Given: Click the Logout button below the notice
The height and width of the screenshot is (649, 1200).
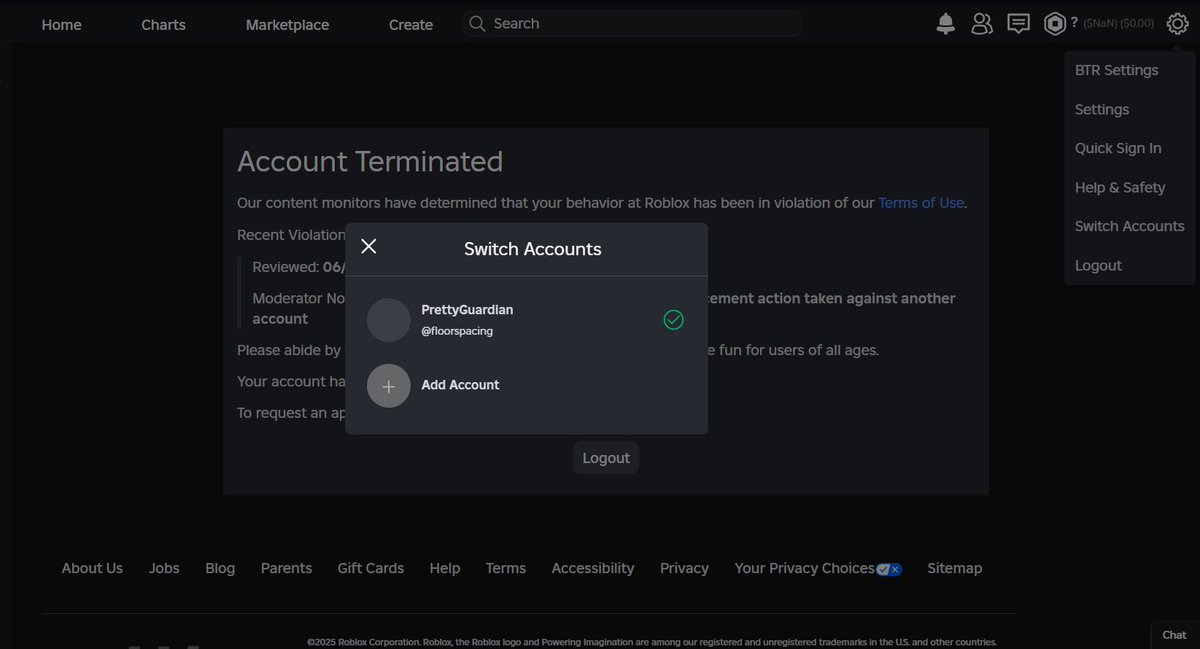Looking at the screenshot, I should pos(606,458).
